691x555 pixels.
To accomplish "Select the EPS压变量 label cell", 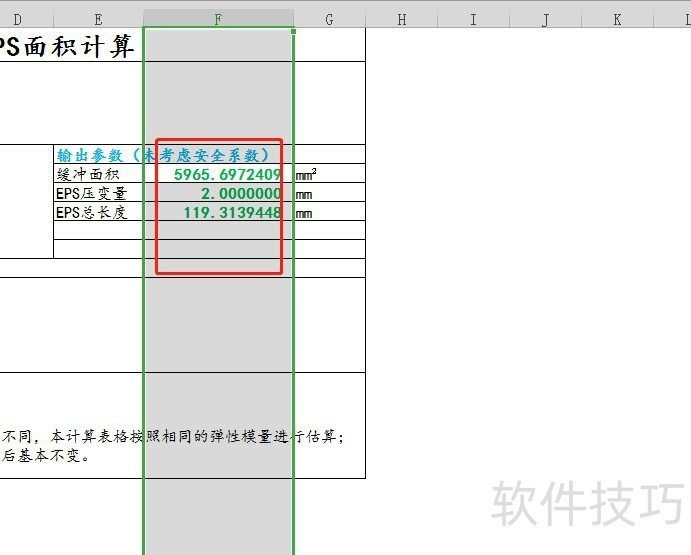I will pyautogui.click(x=98, y=193).
